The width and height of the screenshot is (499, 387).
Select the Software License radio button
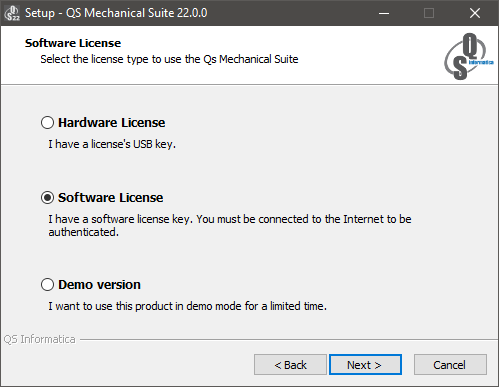tap(47, 198)
